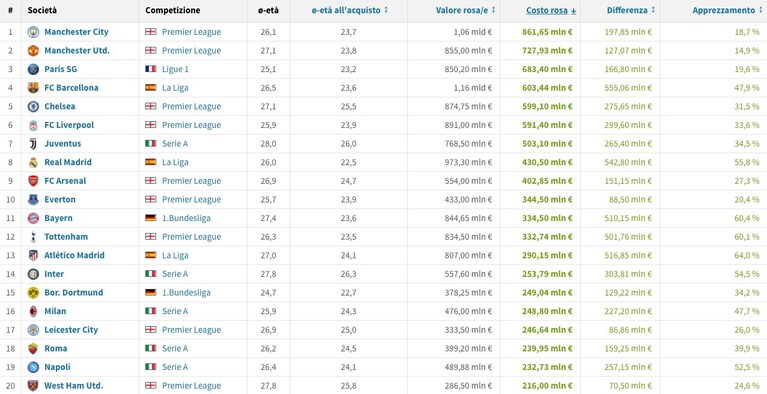Click the West Ham Utd. club crest
Viewport: 767px width, 394px height.
33,386
